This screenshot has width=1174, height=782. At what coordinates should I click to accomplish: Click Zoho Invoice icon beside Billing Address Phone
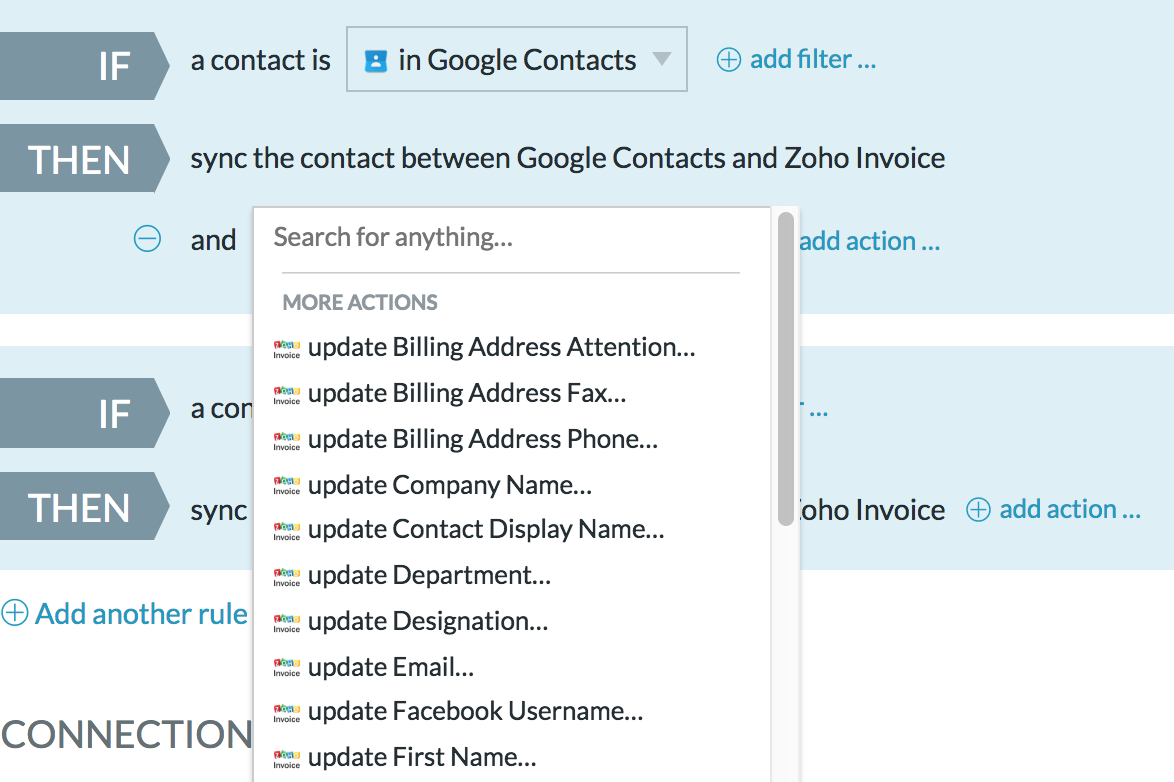tap(286, 440)
